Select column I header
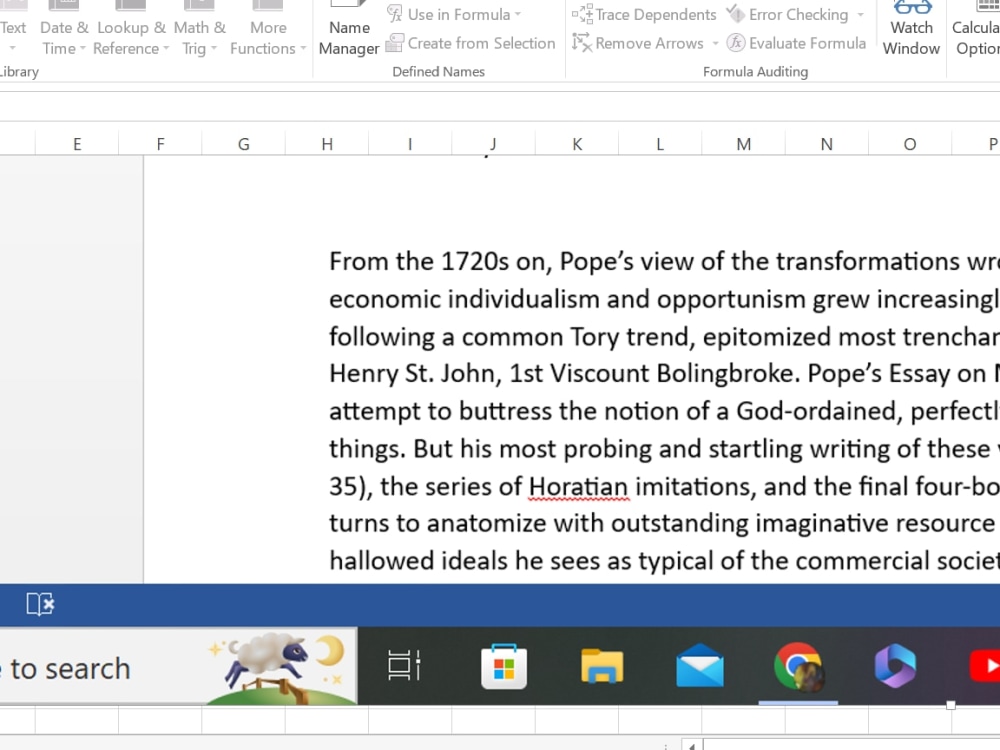 pos(410,144)
